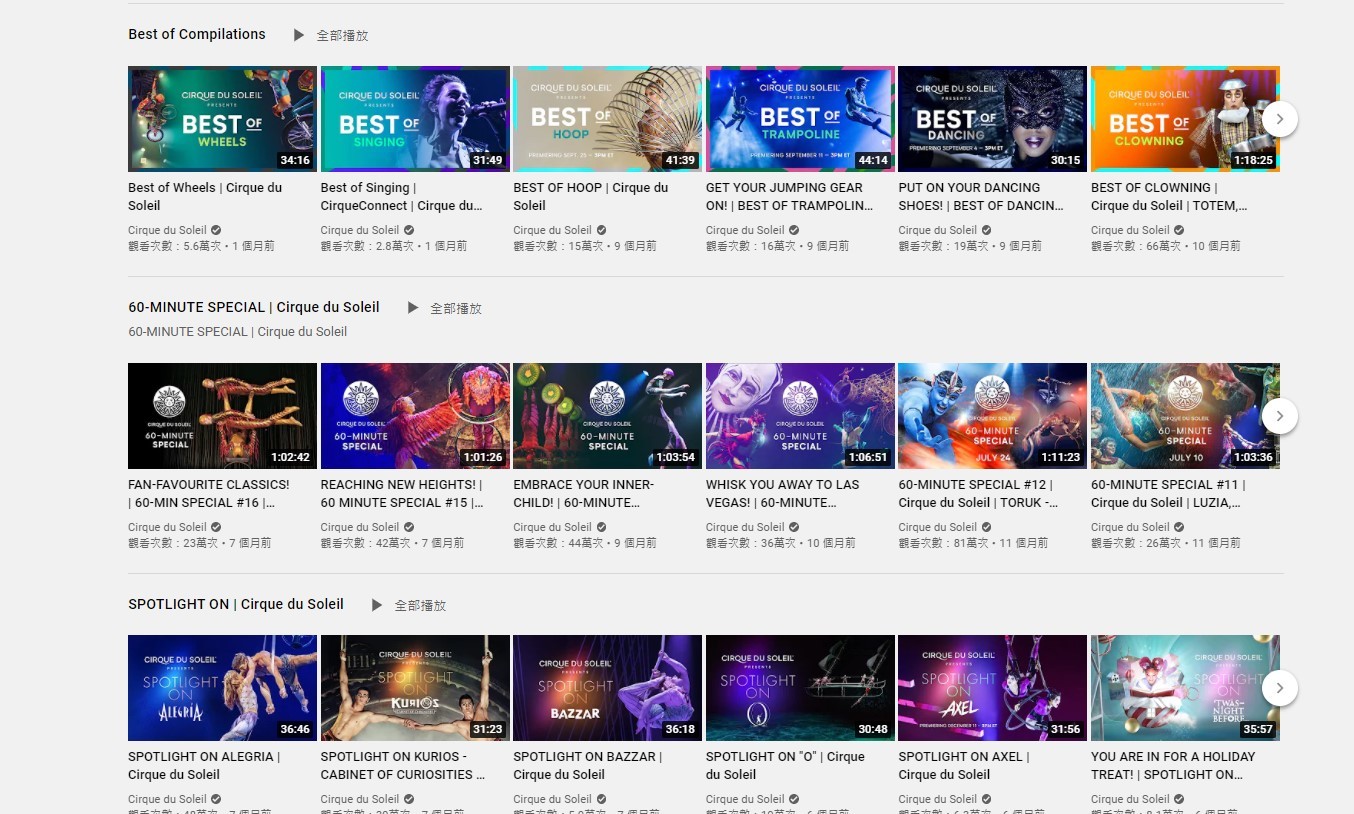The width and height of the screenshot is (1354, 814).
Task: Show next videos in 60-MINUTE SPECIAL row
Action: pos(1280,416)
